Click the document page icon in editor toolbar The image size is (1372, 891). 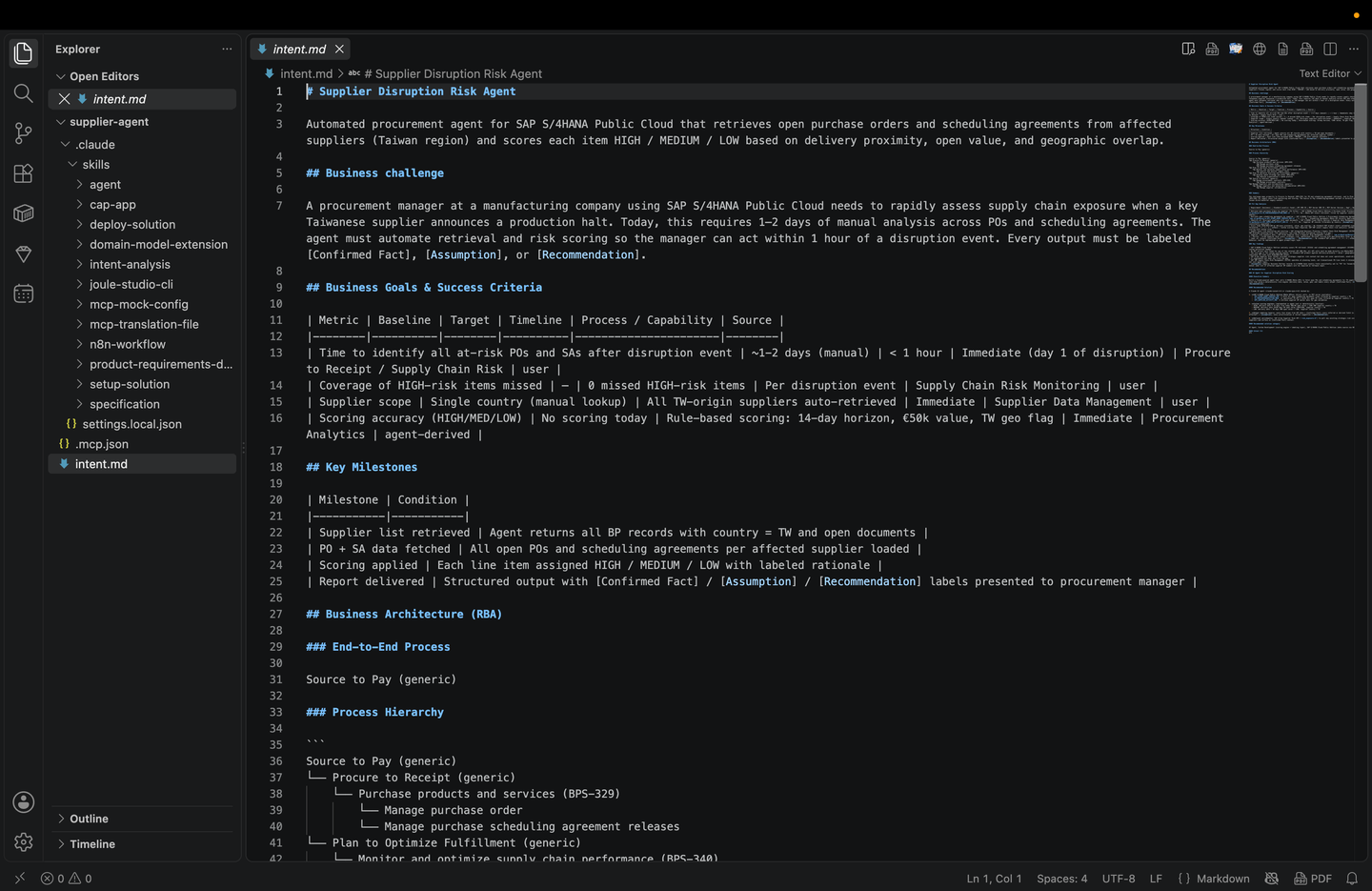[x=1283, y=49]
